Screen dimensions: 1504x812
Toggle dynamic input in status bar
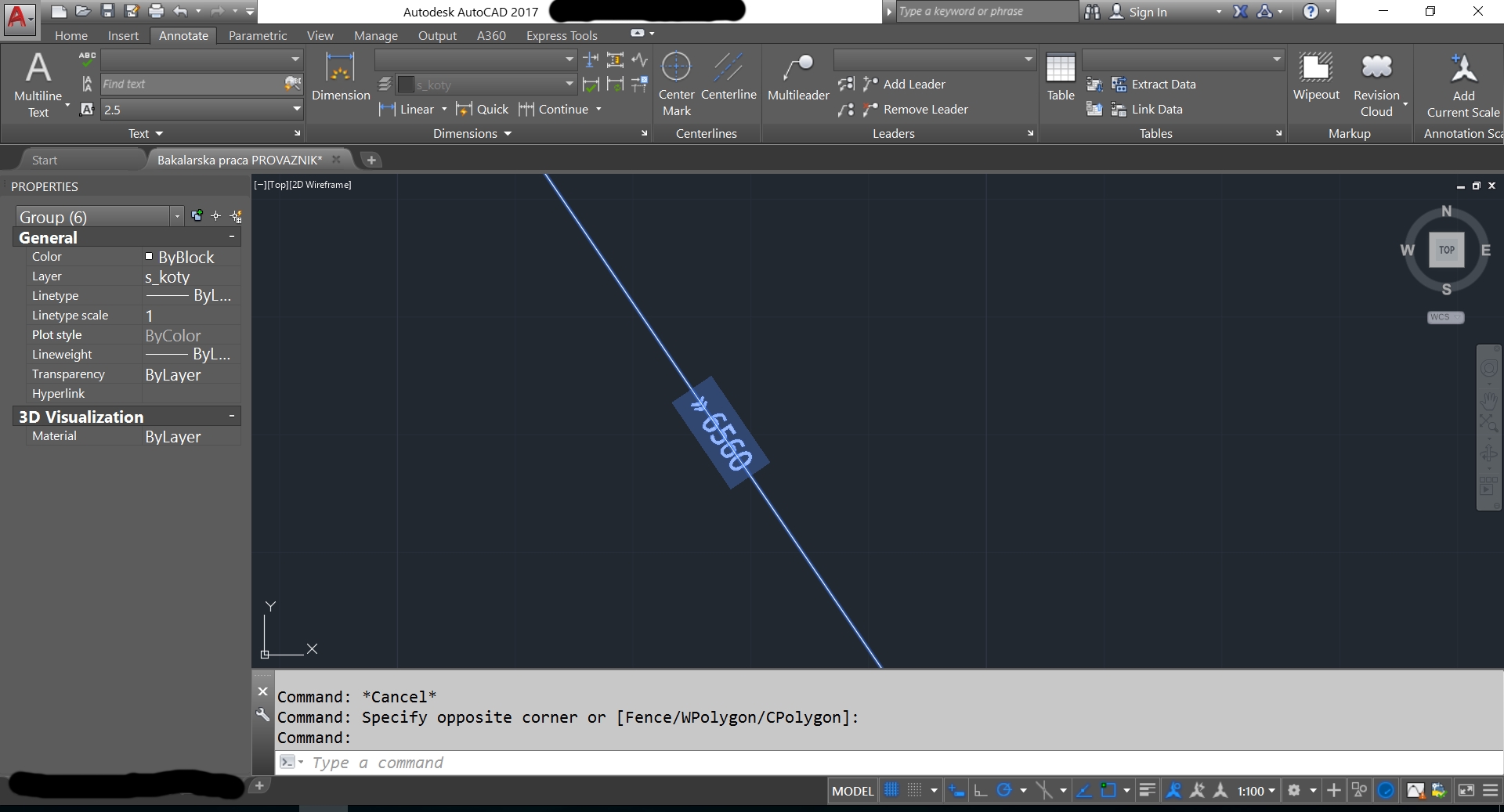pos(956,791)
